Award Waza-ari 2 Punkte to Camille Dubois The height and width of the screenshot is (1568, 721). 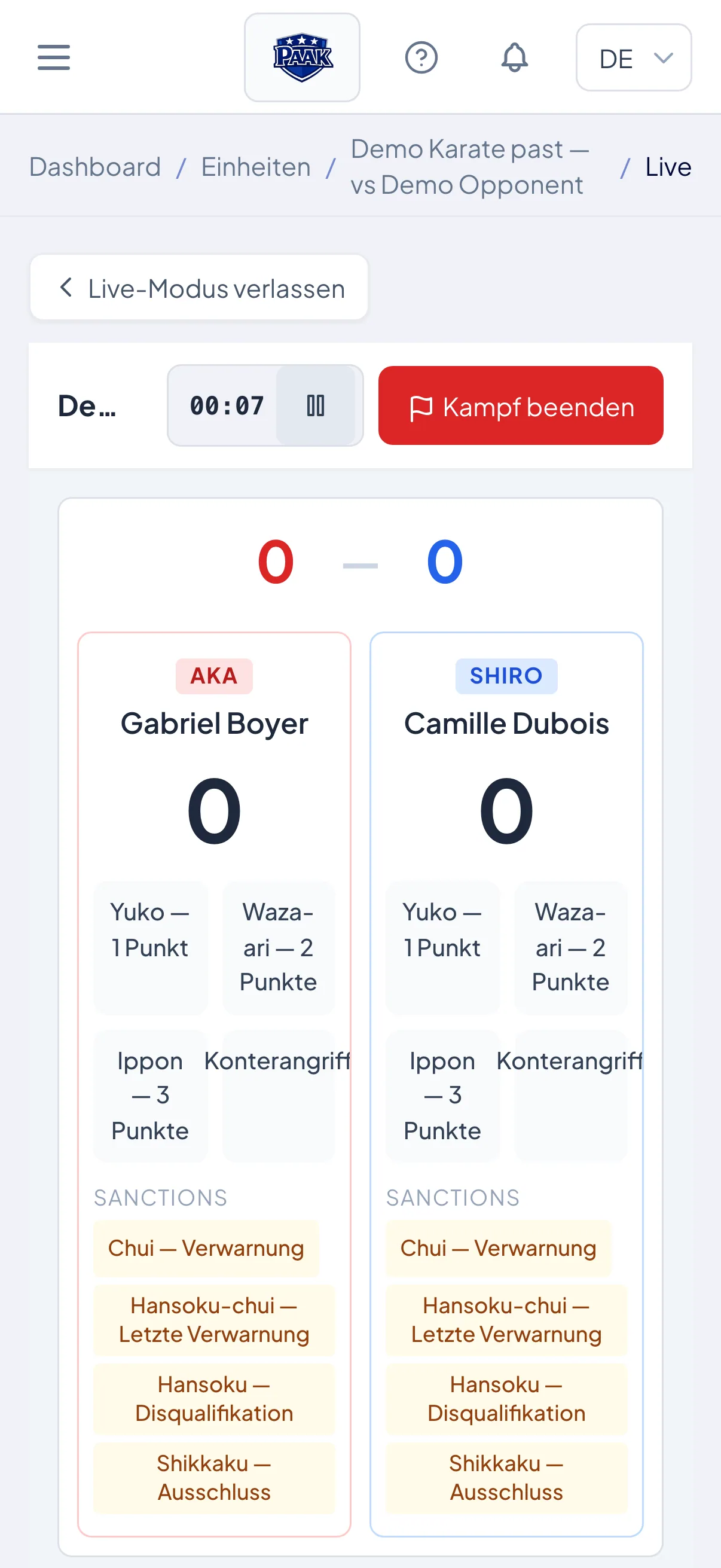pyautogui.click(x=570, y=947)
